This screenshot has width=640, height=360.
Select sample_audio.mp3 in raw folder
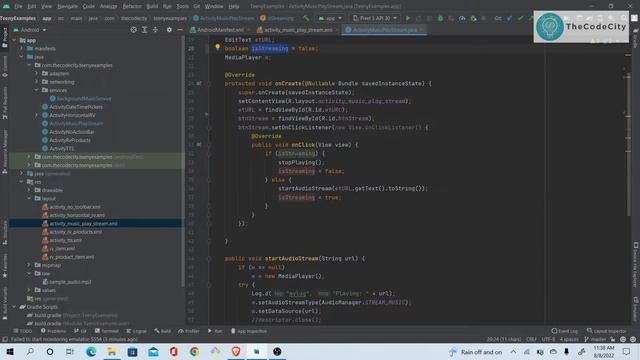70,282
